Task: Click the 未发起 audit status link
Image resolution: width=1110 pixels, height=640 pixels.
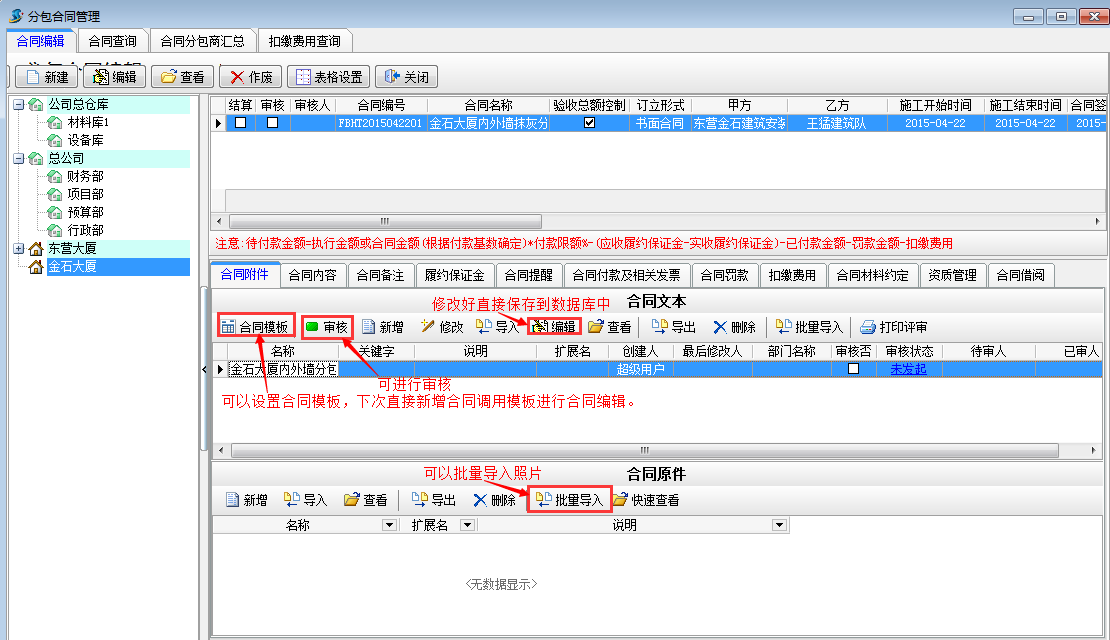Action: click(909, 369)
